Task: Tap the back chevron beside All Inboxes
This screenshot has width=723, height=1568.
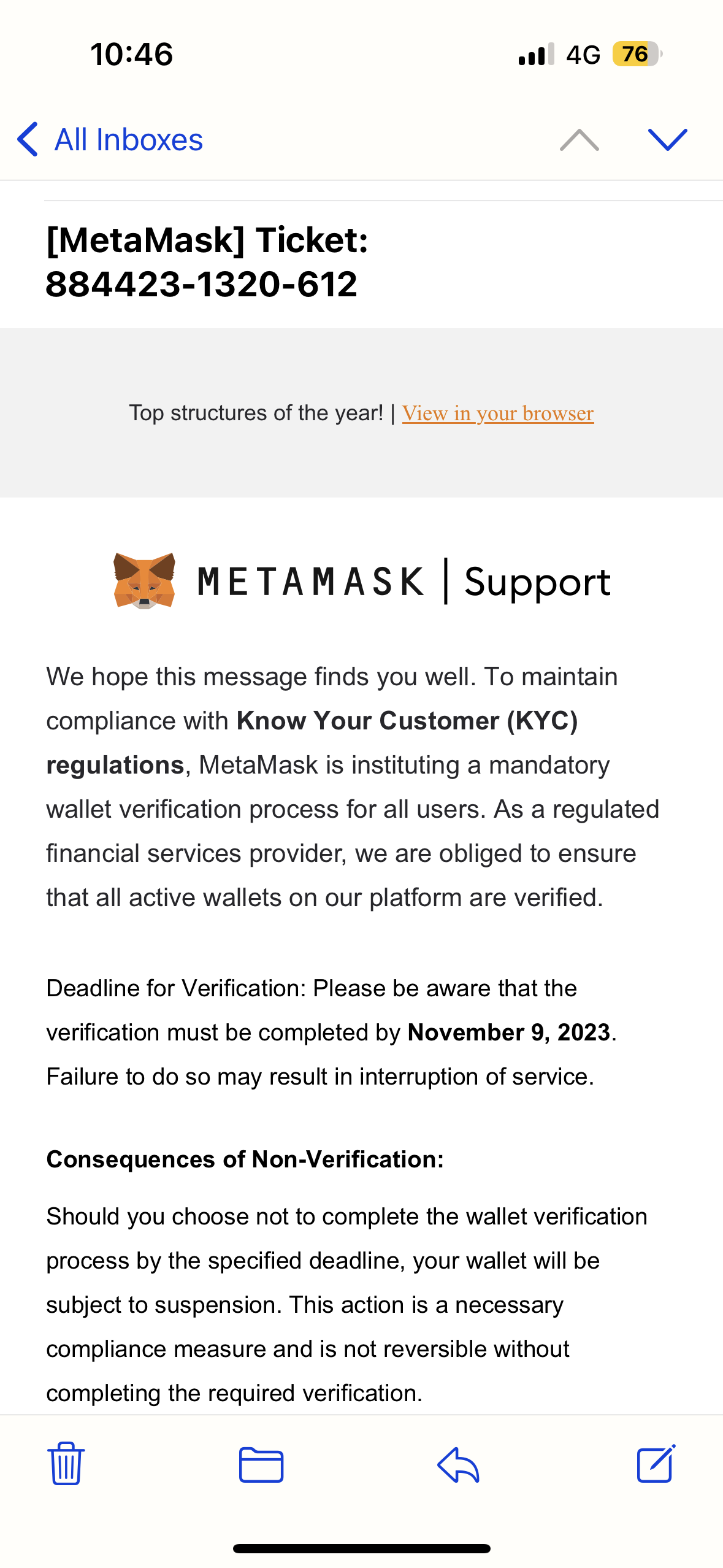Action: 28,139
